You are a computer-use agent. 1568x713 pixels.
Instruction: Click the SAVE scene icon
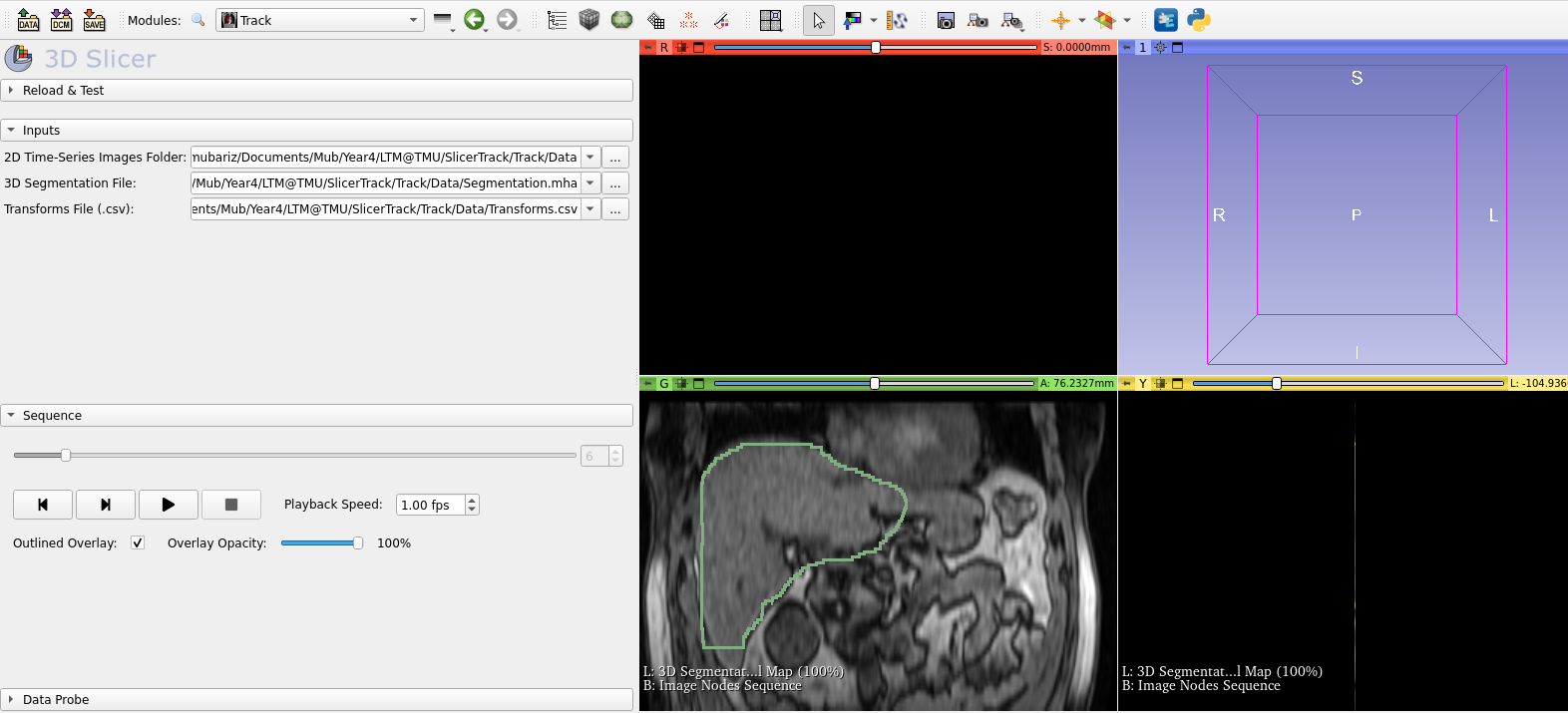tap(94, 20)
